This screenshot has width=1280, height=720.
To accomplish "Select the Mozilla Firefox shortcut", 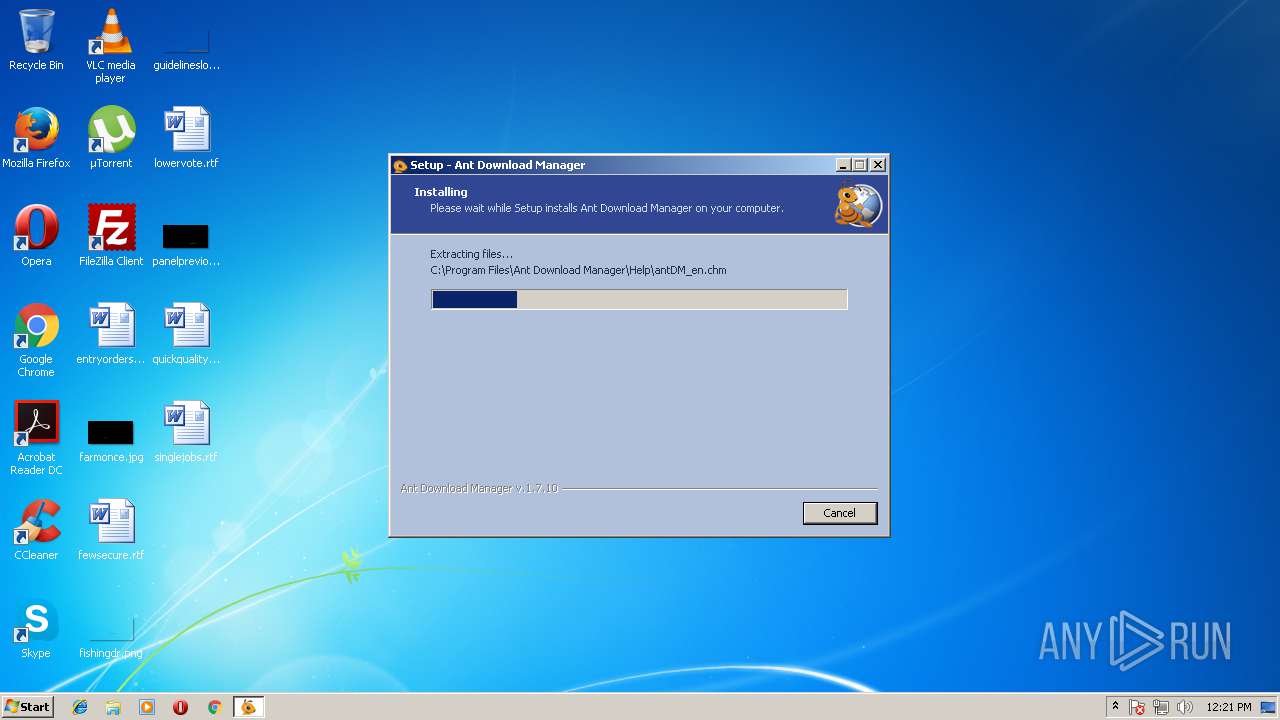I will coord(36,138).
